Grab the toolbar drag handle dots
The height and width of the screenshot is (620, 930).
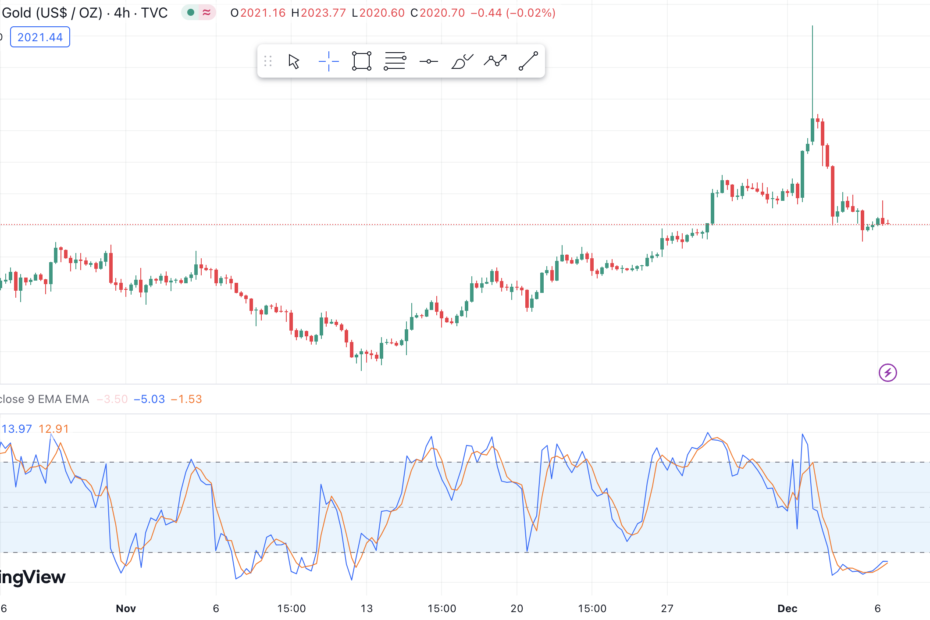coord(266,60)
